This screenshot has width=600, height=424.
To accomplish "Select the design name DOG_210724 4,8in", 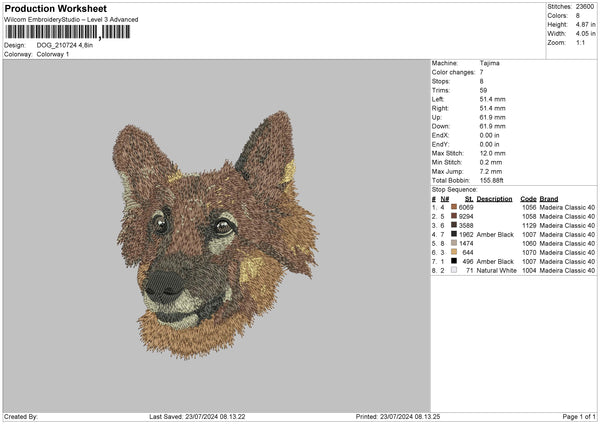I will [66, 45].
